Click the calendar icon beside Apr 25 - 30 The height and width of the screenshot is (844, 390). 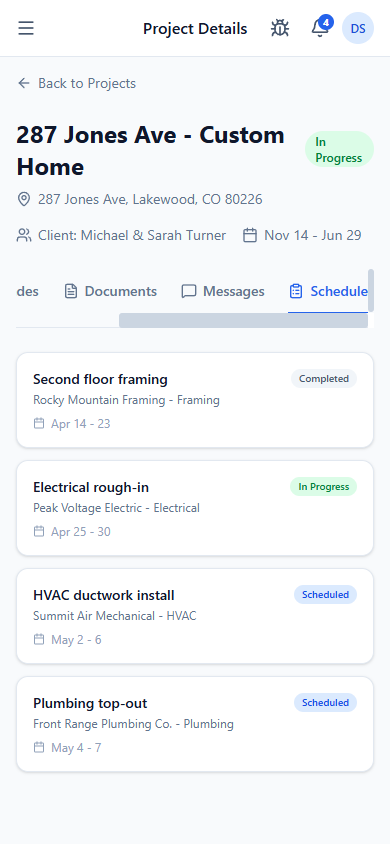[39, 532]
